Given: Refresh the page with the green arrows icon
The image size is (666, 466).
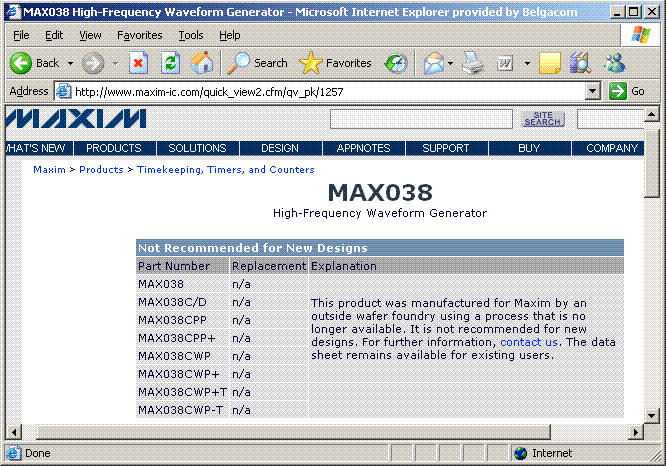Looking at the screenshot, I should pyautogui.click(x=171, y=63).
